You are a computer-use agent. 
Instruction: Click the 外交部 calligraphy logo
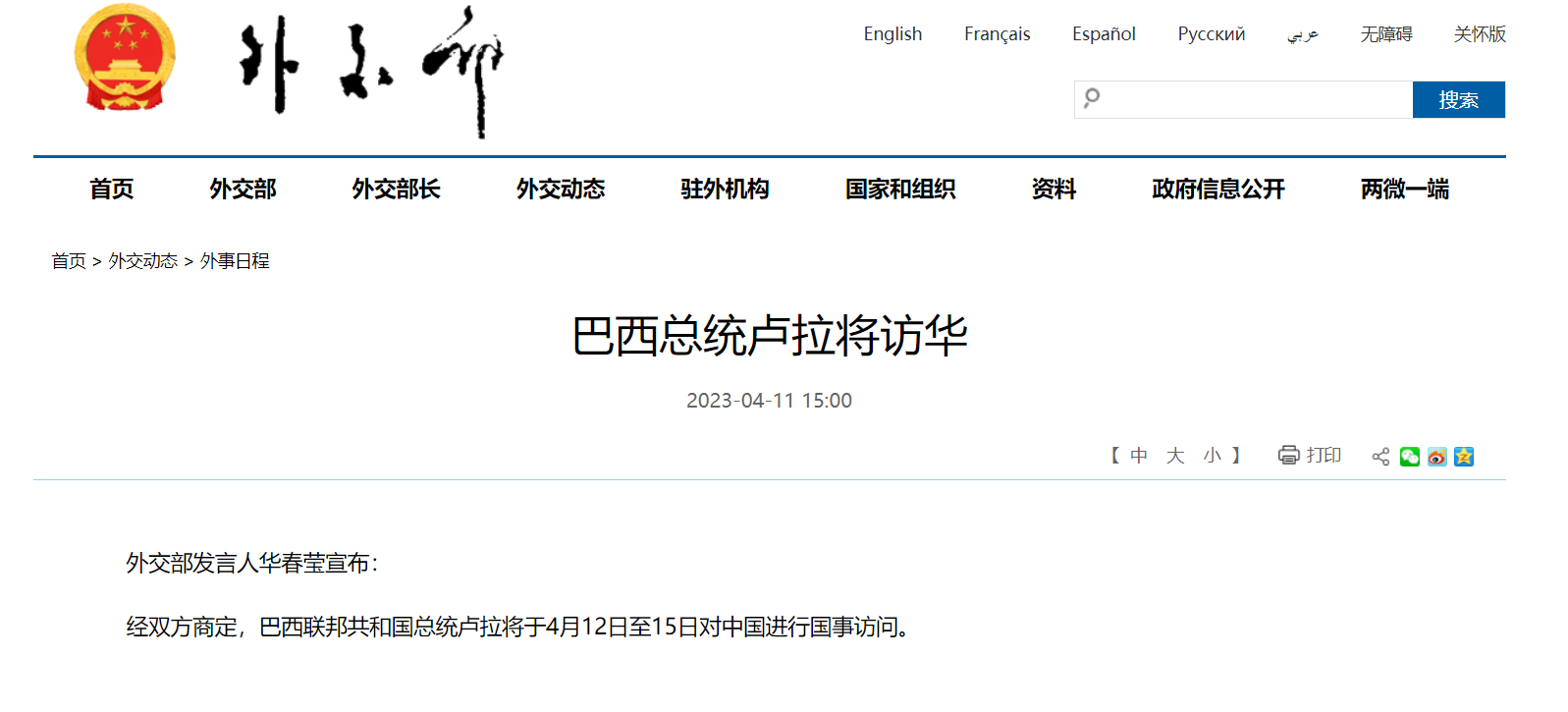point(371,71)
